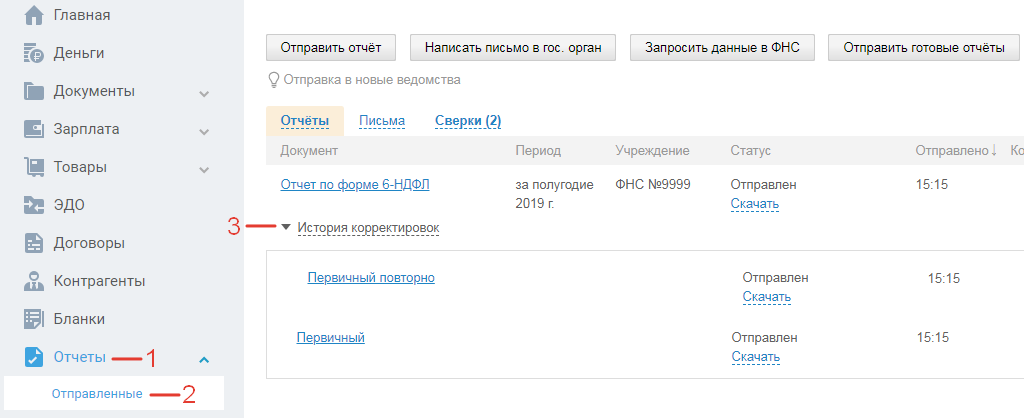Expand the Зарплата menu chevron
Image resolution: width=1024 pixels, height=418 pixels.
click(x=204, y=131)
